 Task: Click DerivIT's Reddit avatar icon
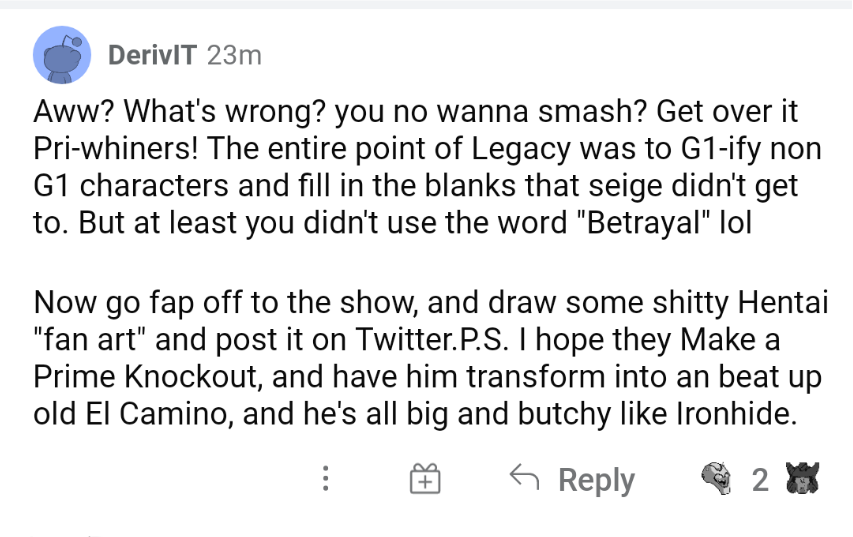click(x=63, y=54)
